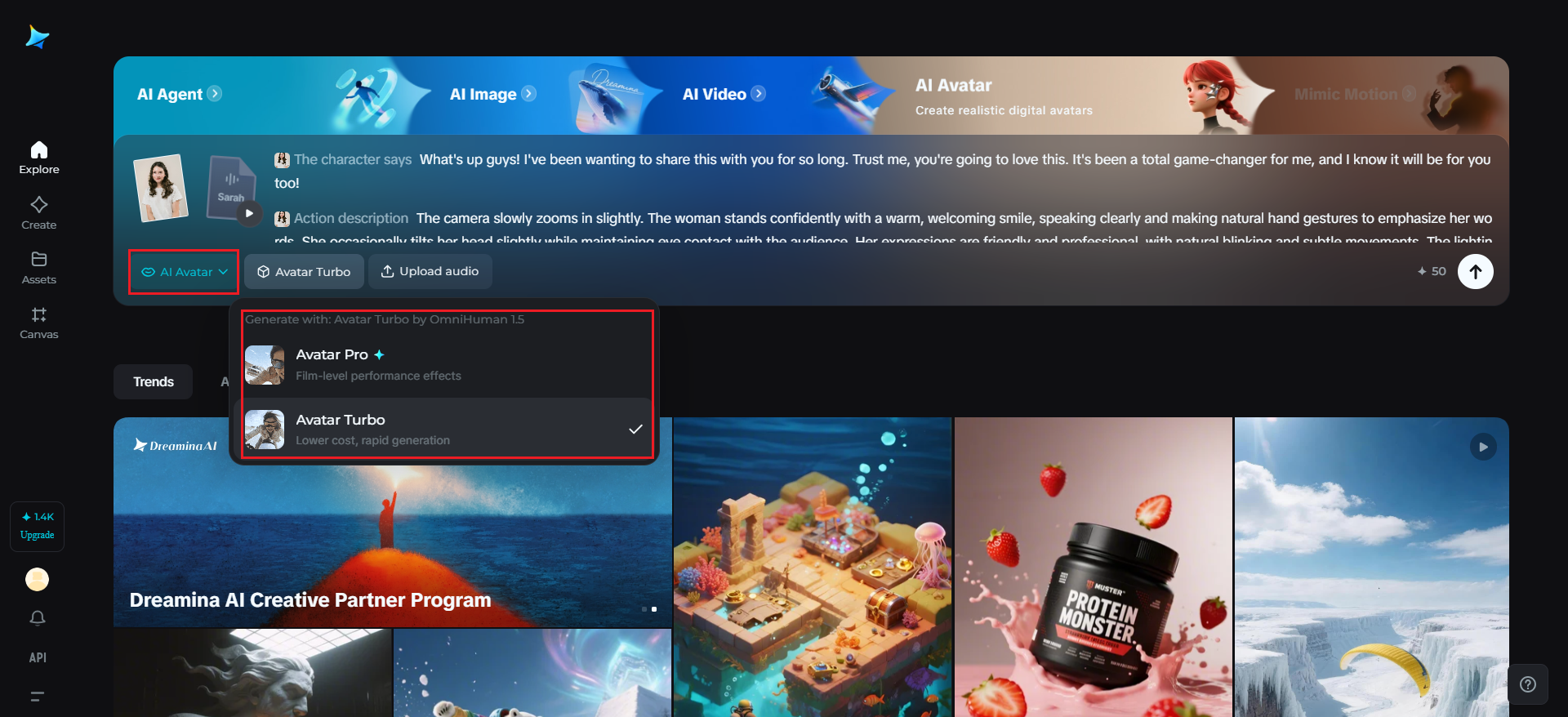The height and width of the screenshot is (717, 1568).
Task: Click the notifications bell icon
Action: pos(38,618)
